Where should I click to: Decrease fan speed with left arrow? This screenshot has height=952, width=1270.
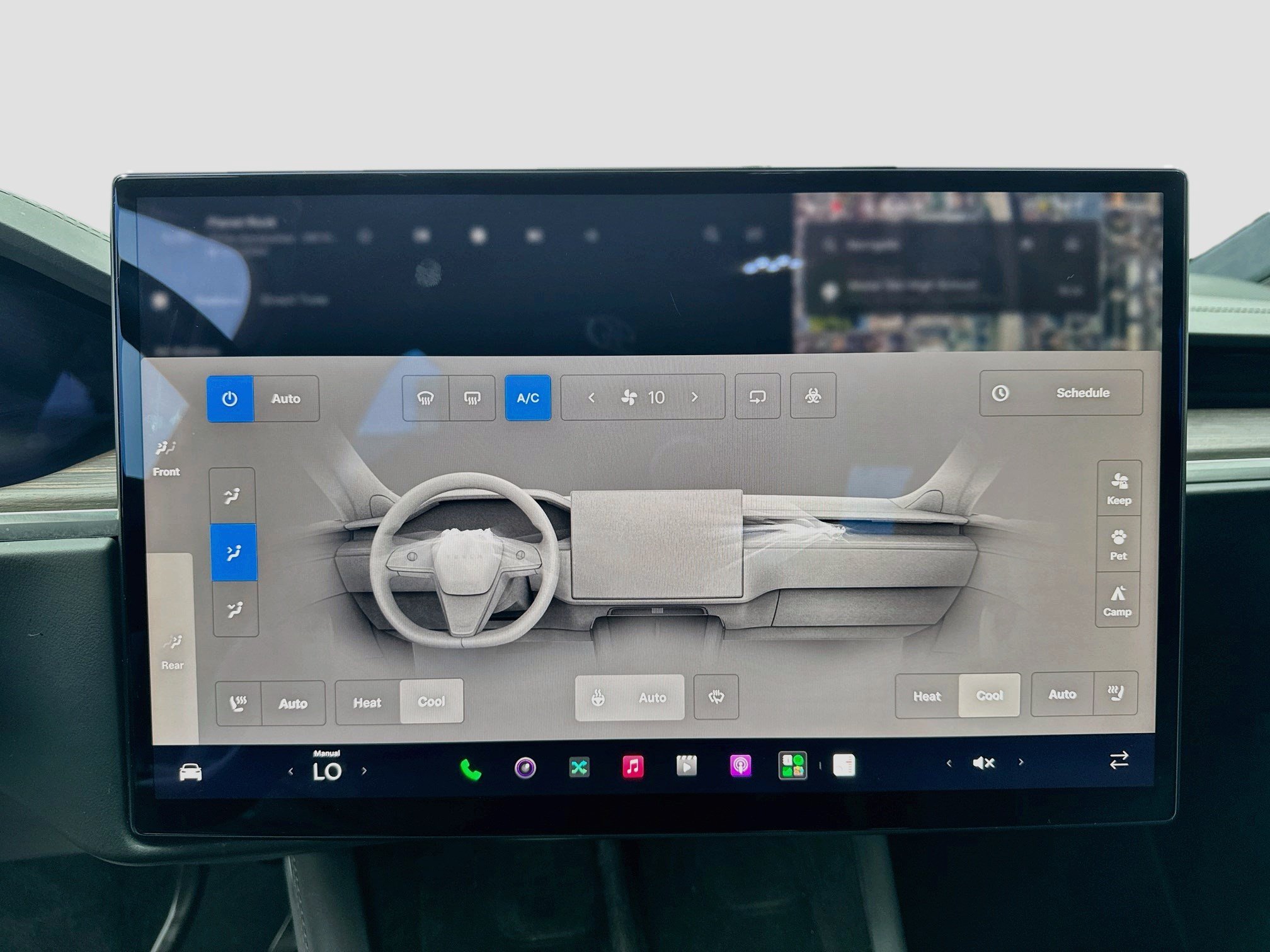click(x=591, y=397)
